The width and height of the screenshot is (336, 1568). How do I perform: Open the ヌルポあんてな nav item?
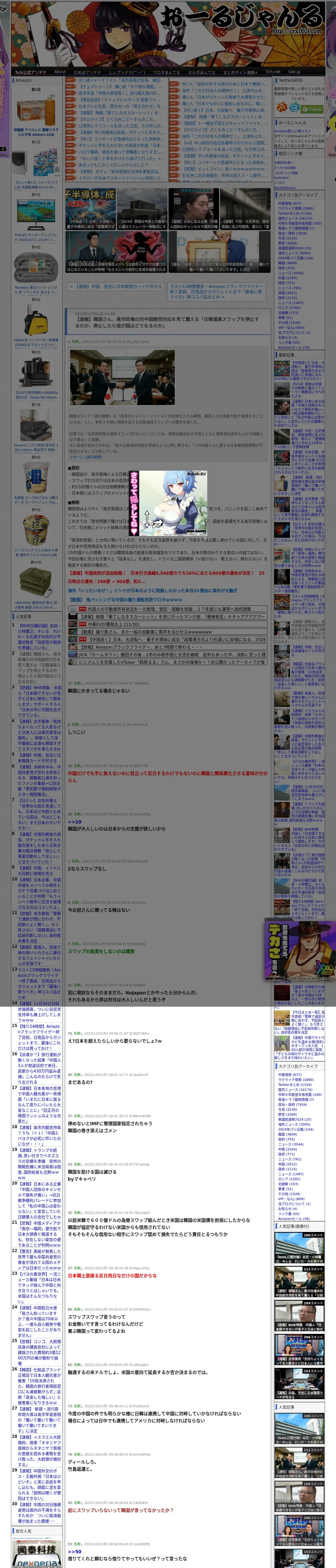(201, 72)
